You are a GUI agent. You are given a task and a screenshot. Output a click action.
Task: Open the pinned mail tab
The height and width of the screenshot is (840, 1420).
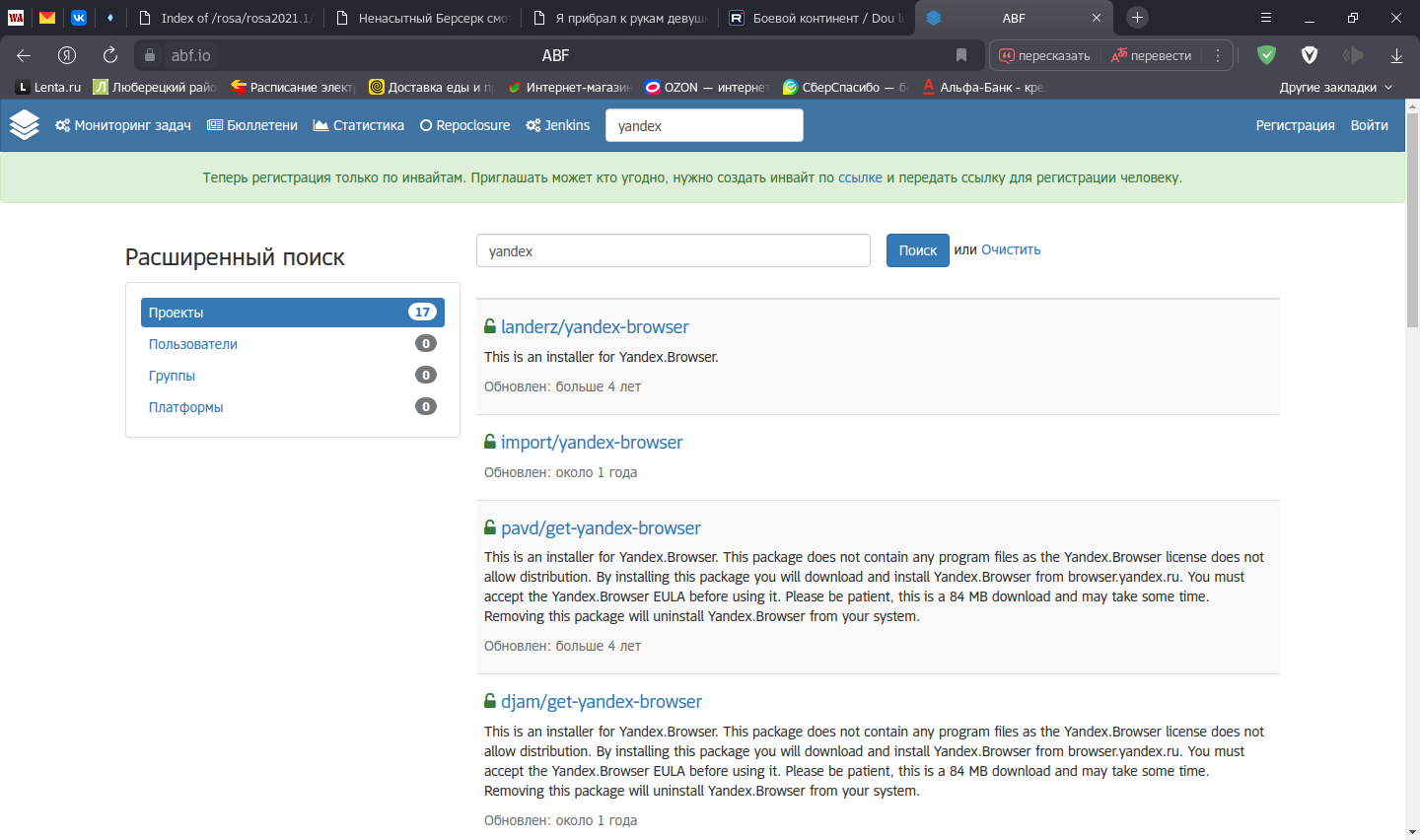pos(47,18)
